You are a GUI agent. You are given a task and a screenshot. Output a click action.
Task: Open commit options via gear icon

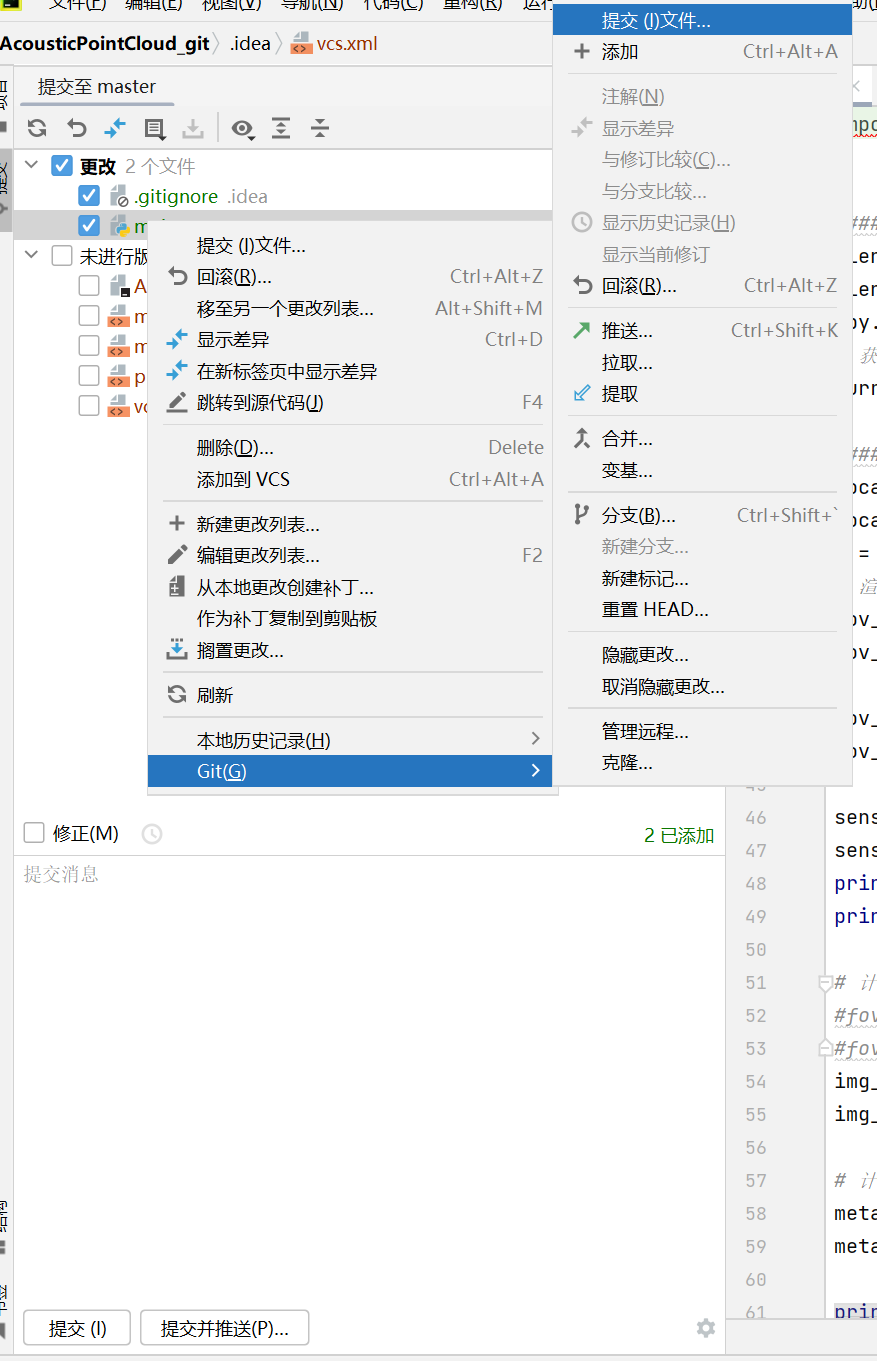pos(706,1328)
